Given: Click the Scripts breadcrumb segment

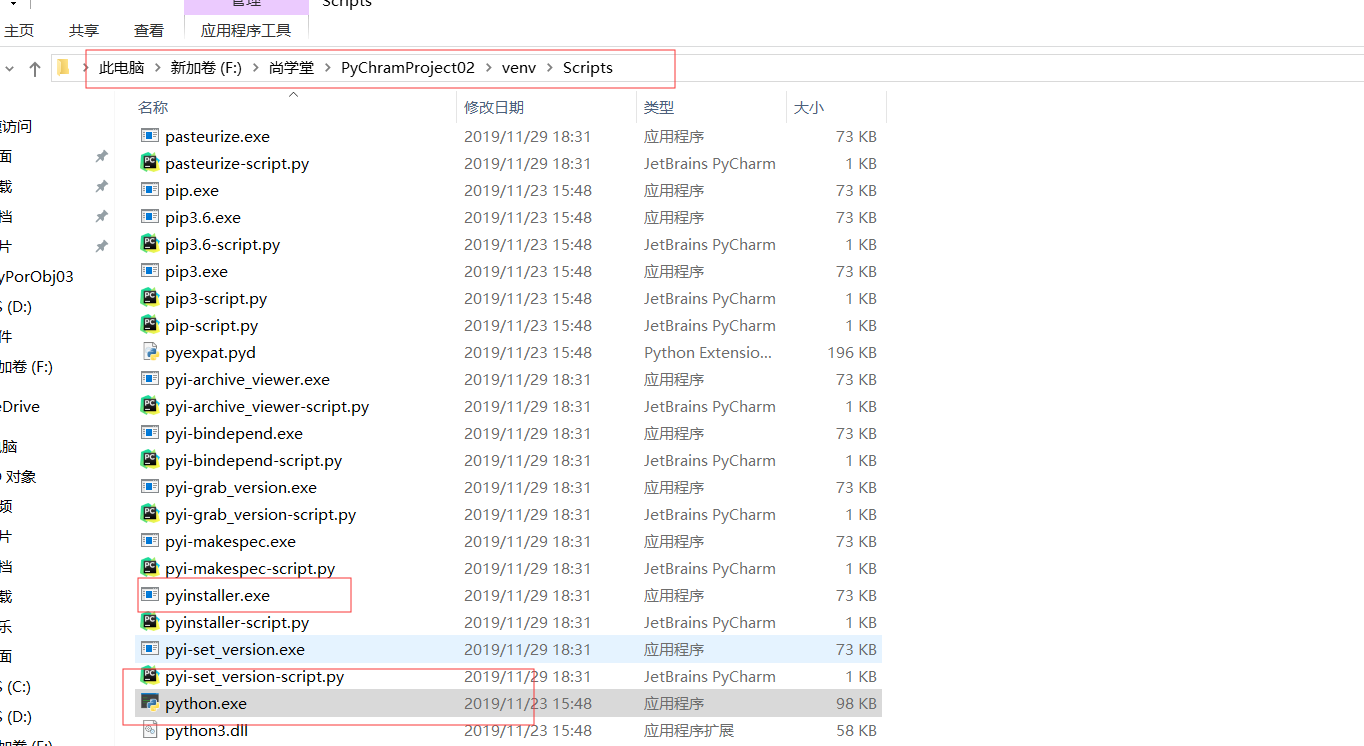Looking at the screenshot, I should 588,68.
